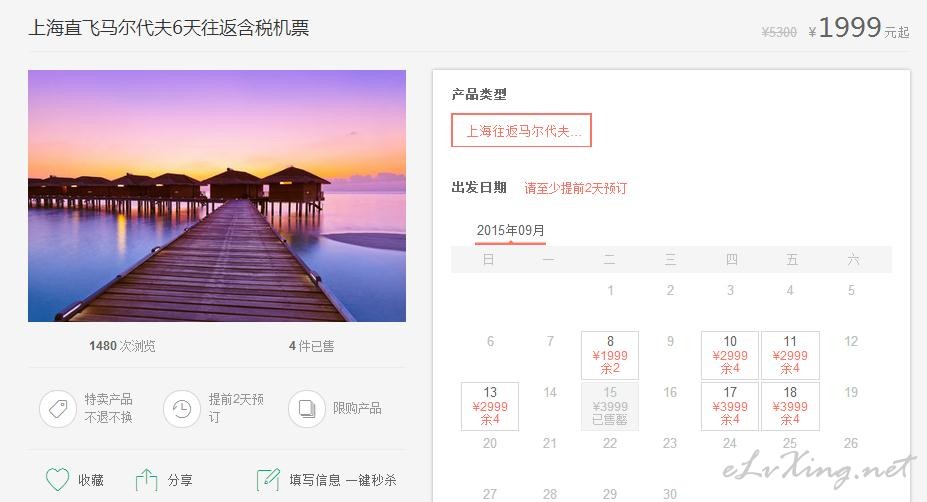Click sold-out date 15
Screen dimensions: 927x502
pyautogui.click(x=610, y=406)
